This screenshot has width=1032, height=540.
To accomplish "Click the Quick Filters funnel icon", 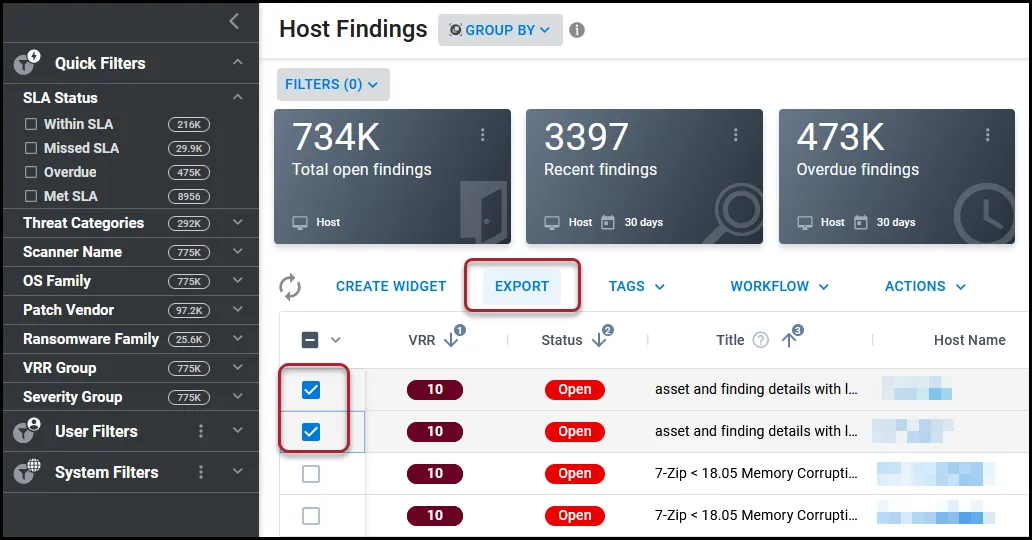I will [27, 62].
